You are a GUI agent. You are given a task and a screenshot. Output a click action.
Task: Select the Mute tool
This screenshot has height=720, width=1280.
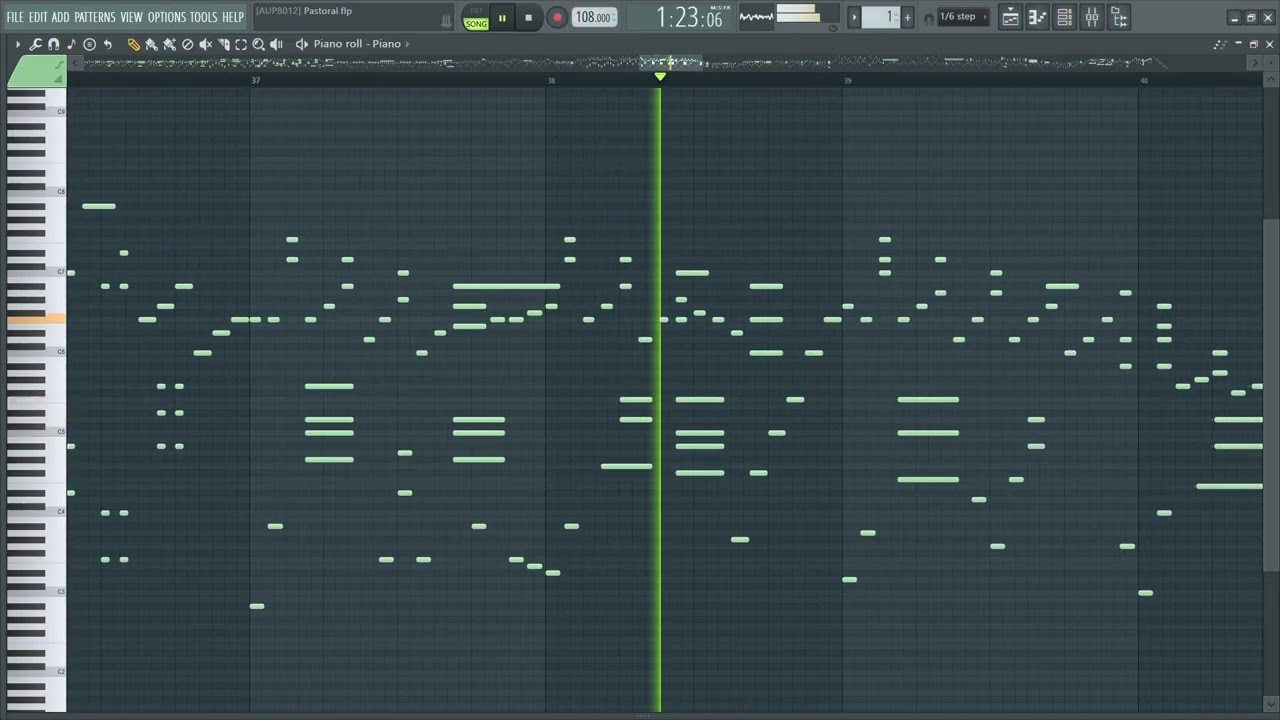point(205,44)
